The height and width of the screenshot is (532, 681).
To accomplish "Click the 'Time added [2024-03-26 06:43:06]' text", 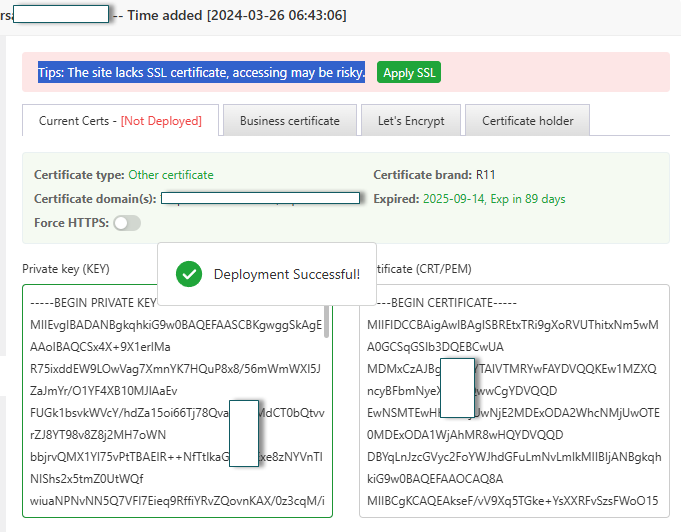I will pyautogui.click(x=237, y=15).
